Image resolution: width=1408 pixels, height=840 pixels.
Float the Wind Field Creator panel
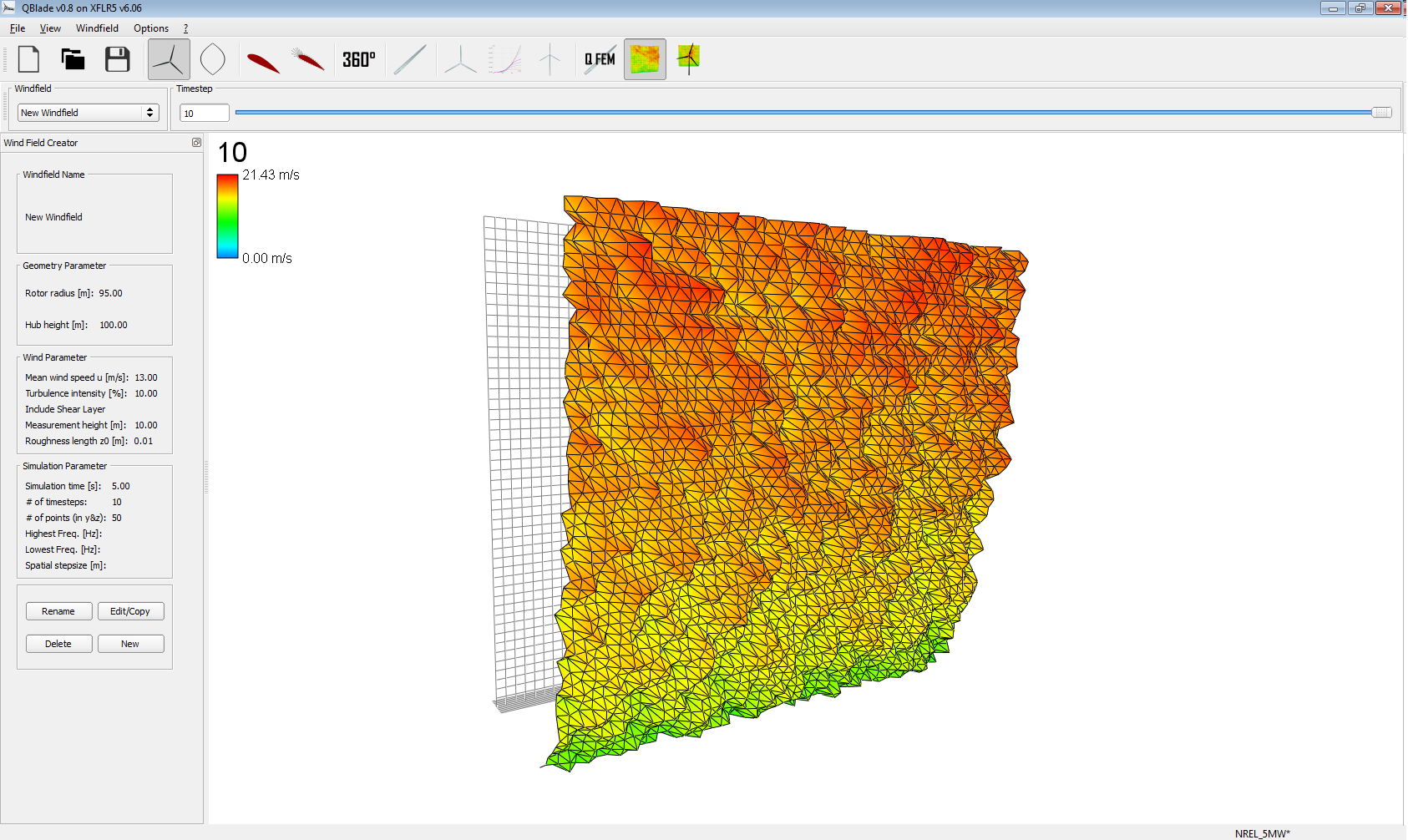[197, 143]
